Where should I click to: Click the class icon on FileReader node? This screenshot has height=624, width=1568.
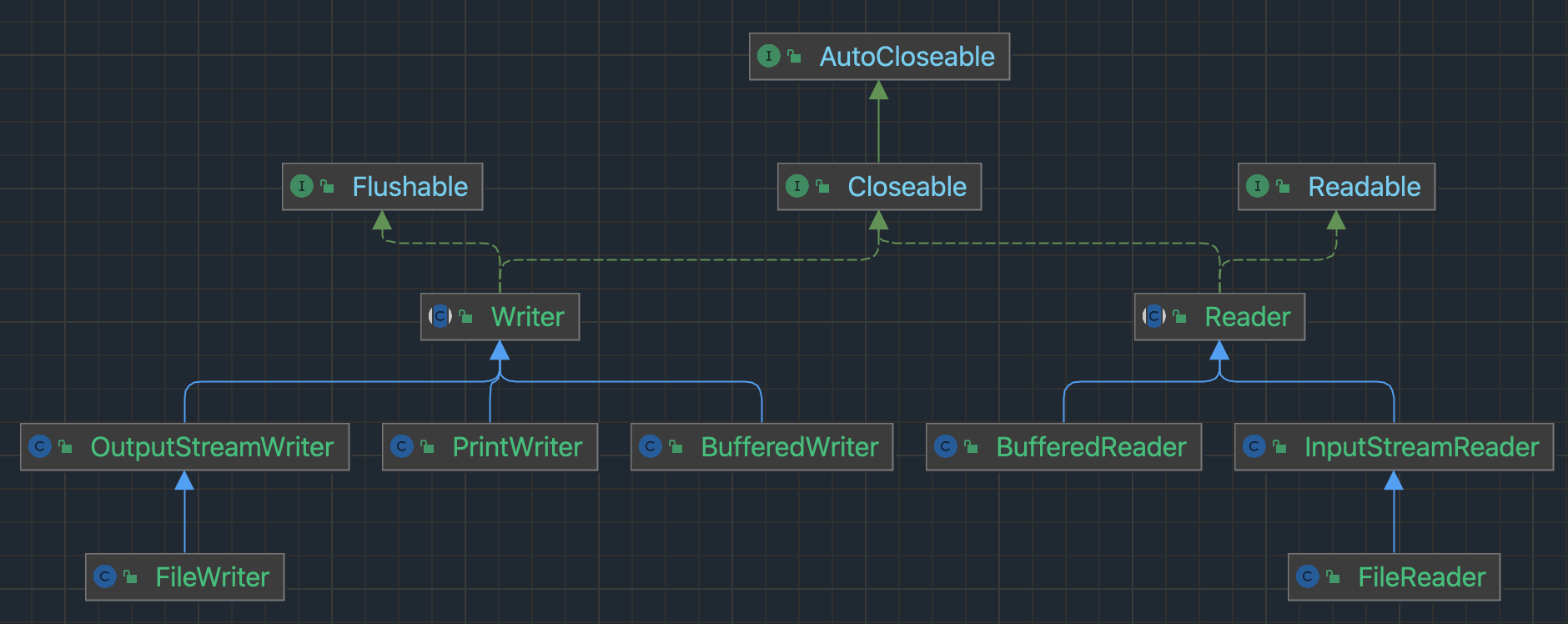1307,577
